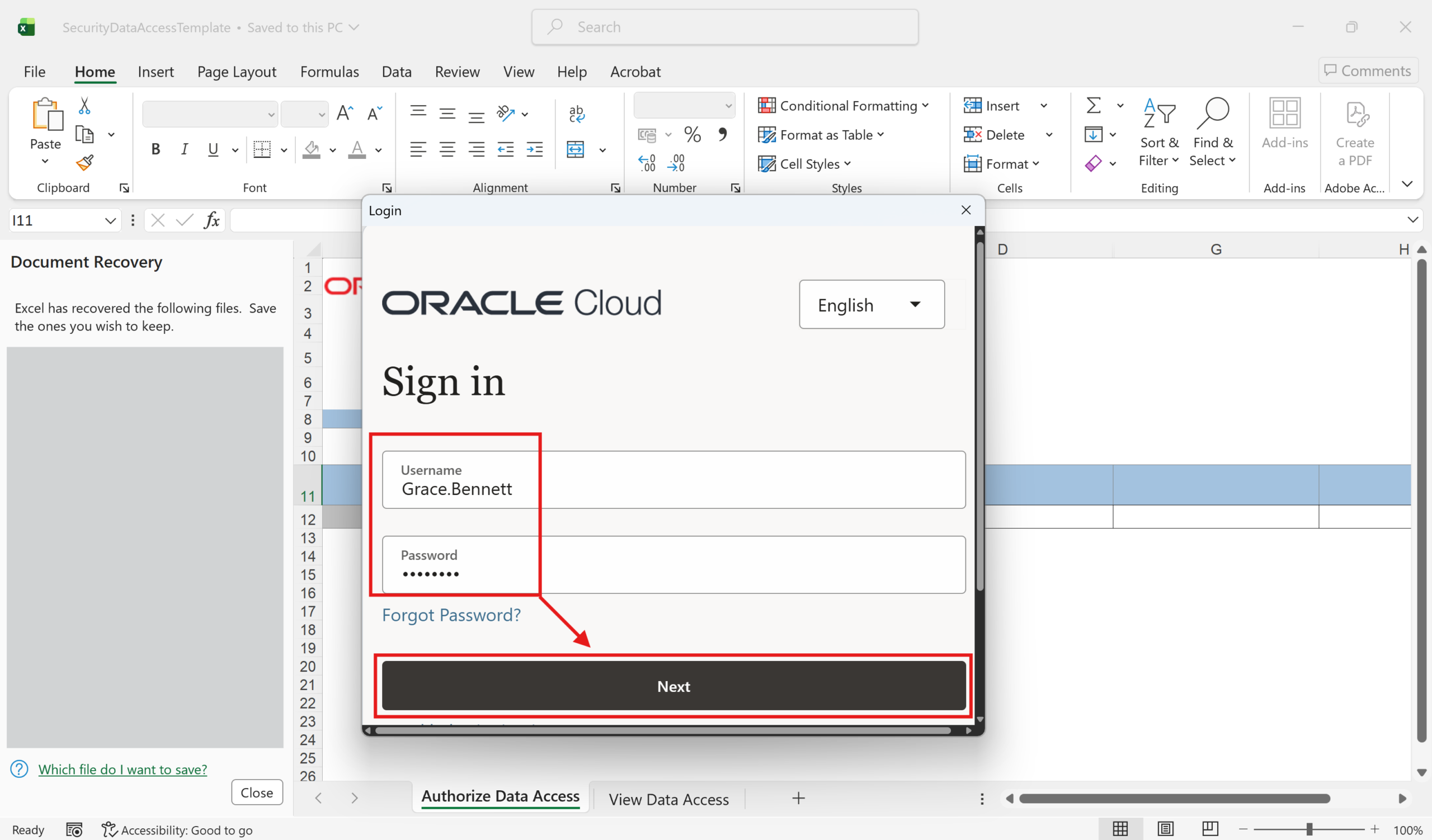
Task: Open the Acrobat ribbon tab
Action: click(x=635, y=72)
